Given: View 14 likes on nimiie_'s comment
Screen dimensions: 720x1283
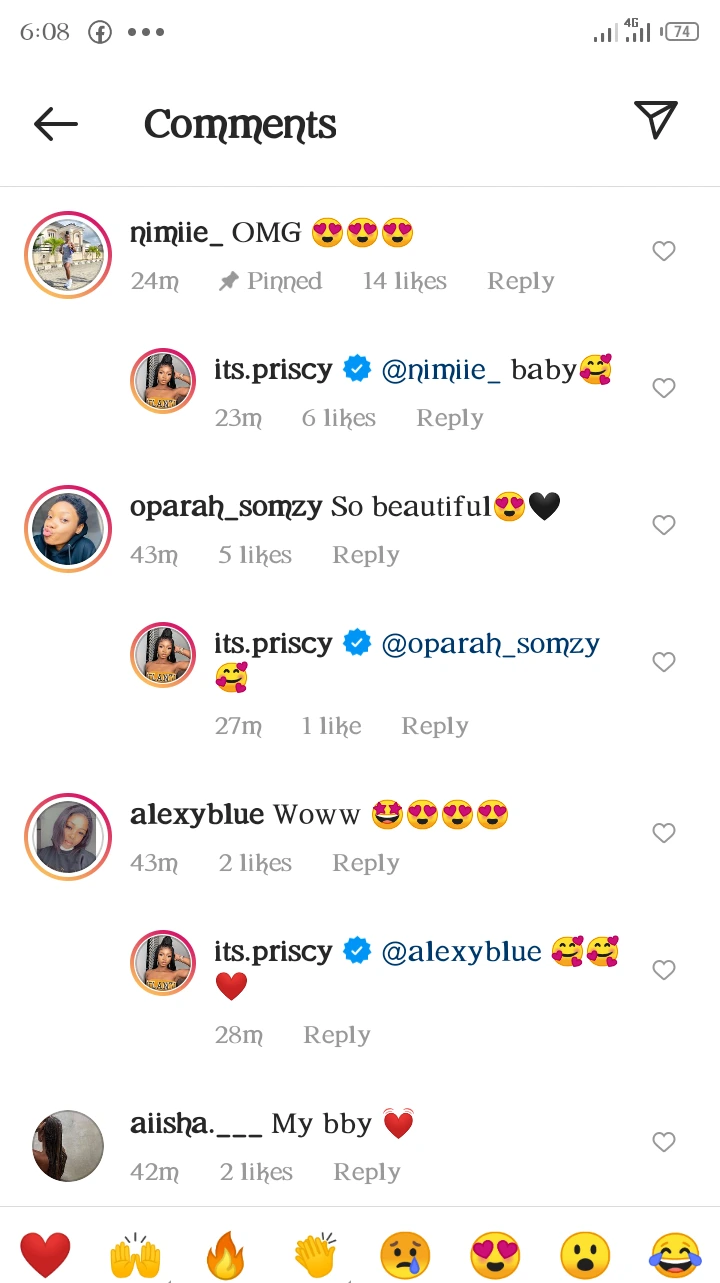Looking at the screenshot, I should click(404, 281).
